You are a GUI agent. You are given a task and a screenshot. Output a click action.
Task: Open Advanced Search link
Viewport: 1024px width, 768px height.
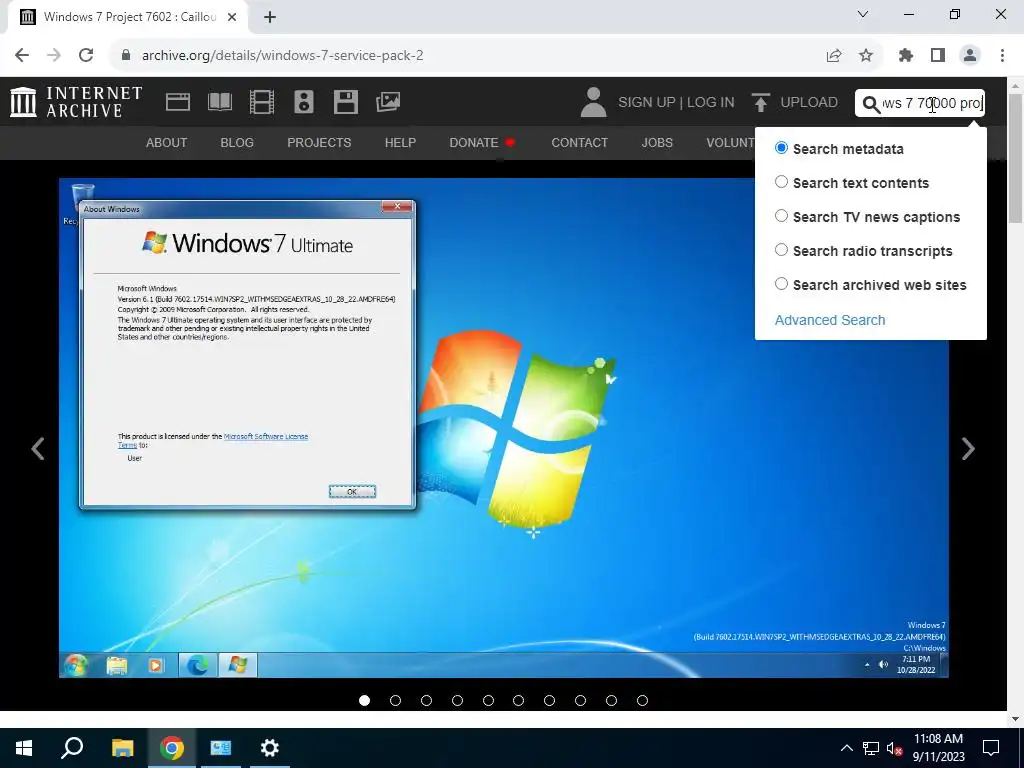[830, 320]
